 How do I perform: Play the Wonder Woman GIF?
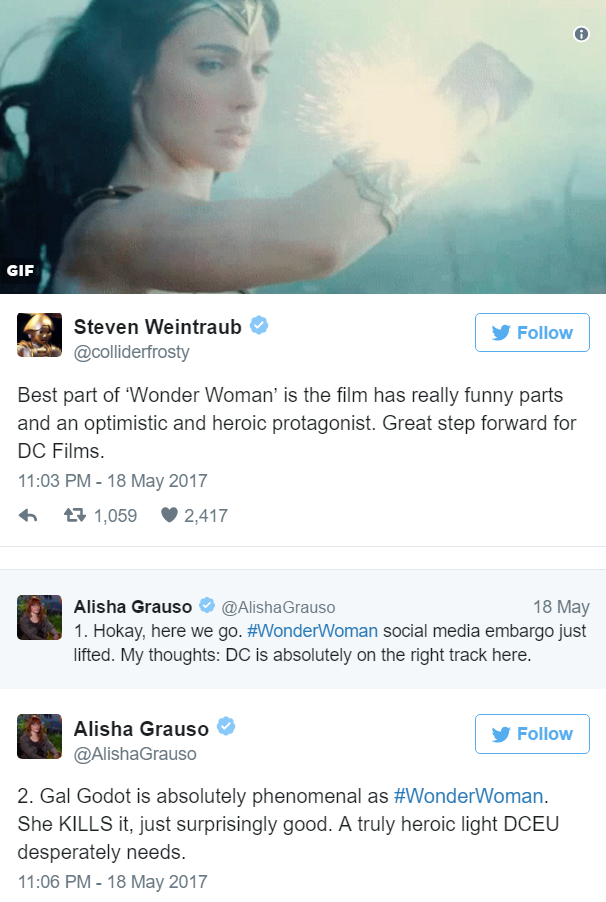pos(303,147)
